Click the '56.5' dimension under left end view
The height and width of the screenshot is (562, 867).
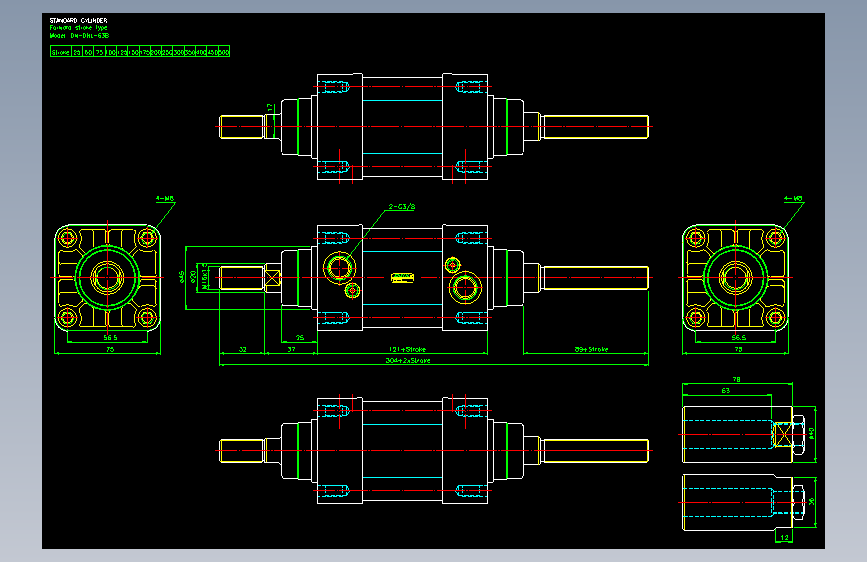pyautogui.click(x=111, y=337)
